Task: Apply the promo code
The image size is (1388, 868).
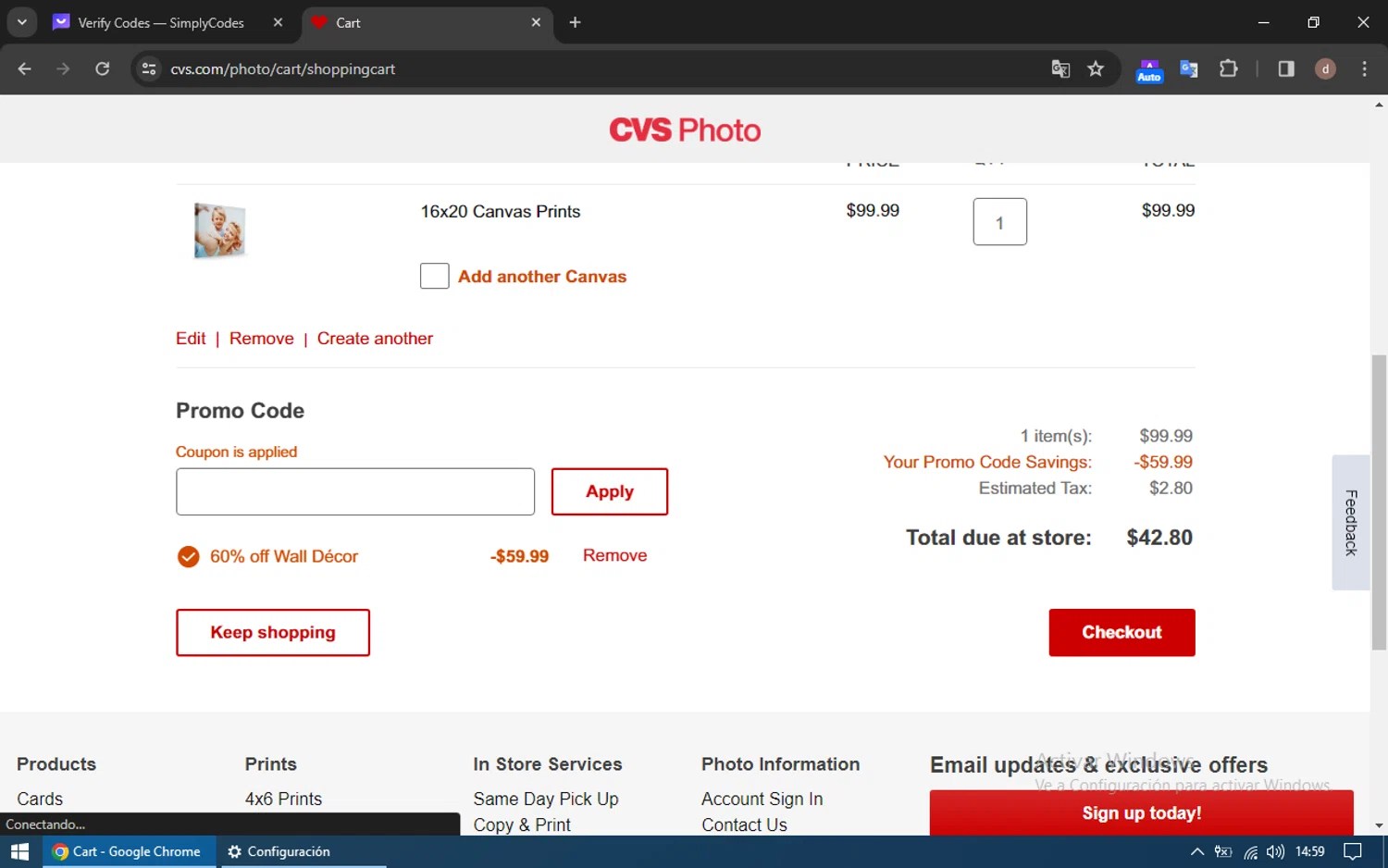Action: point(610,491)
